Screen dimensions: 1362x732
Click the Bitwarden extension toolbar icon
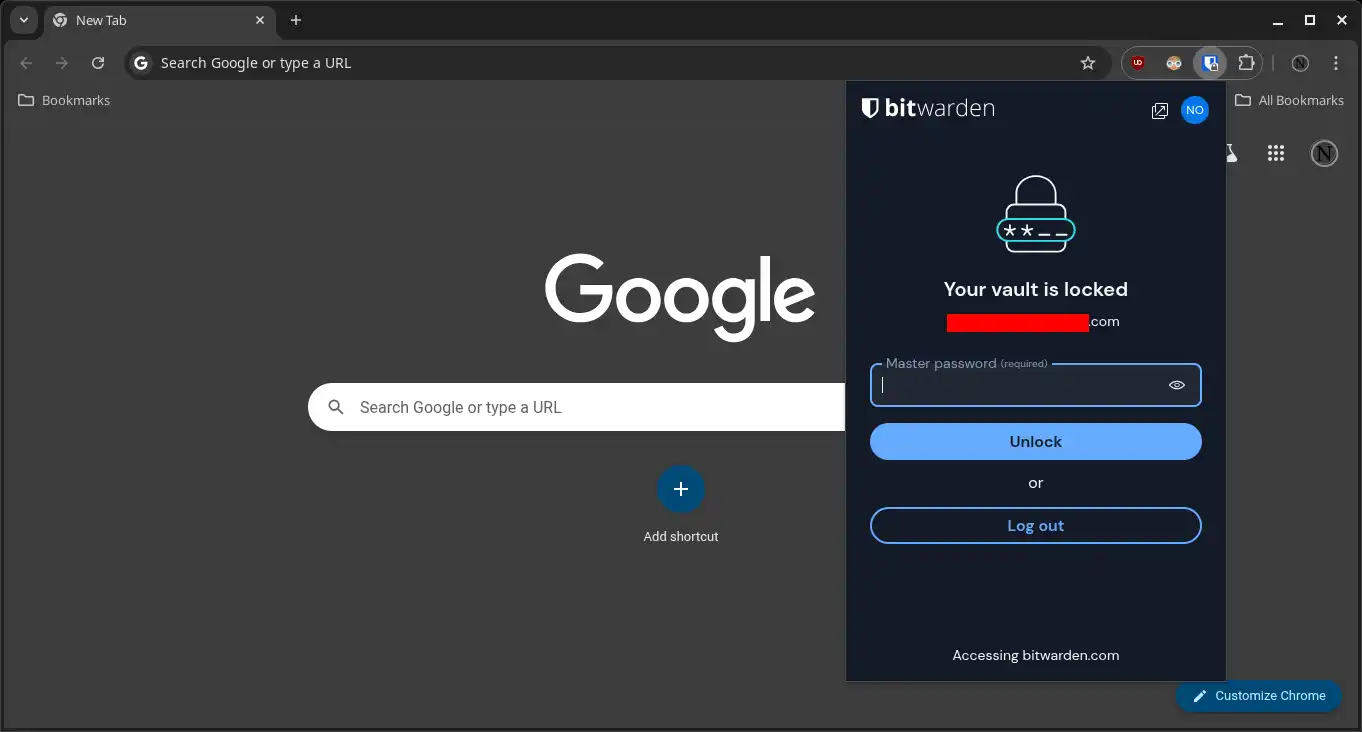(x=1210, y=63)
